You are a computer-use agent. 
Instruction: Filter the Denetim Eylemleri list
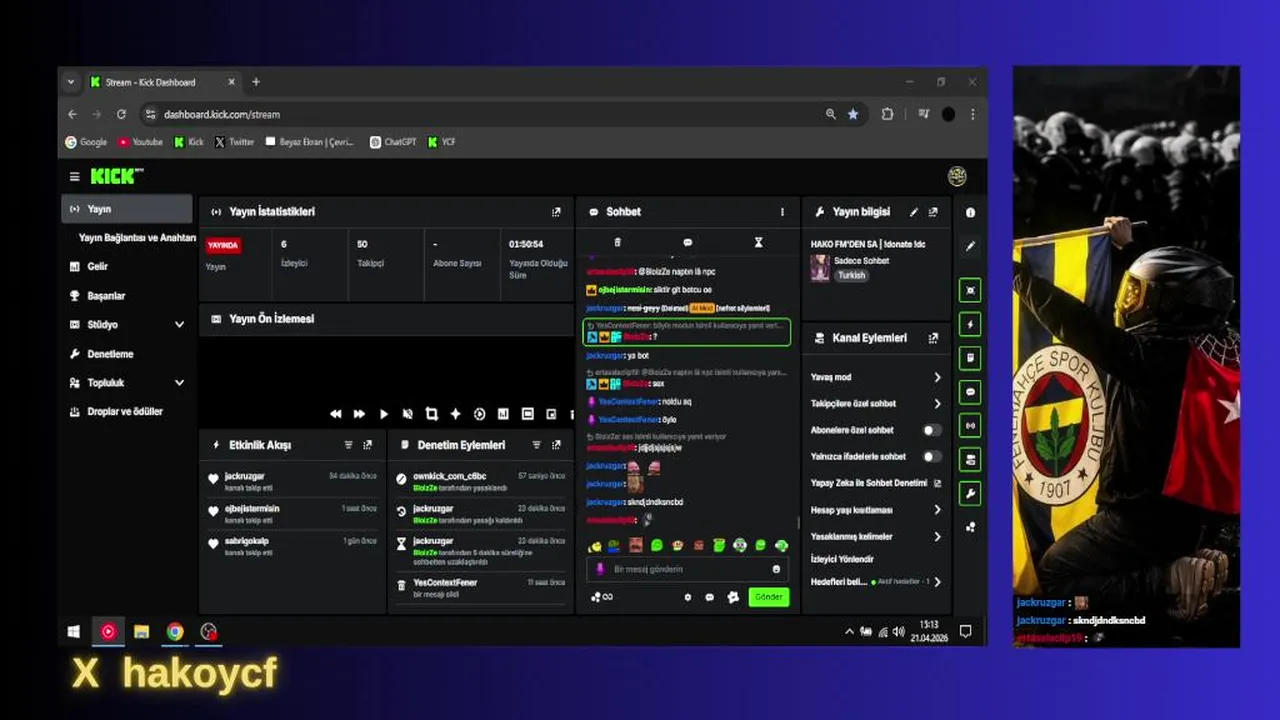[x=537, y=445]
